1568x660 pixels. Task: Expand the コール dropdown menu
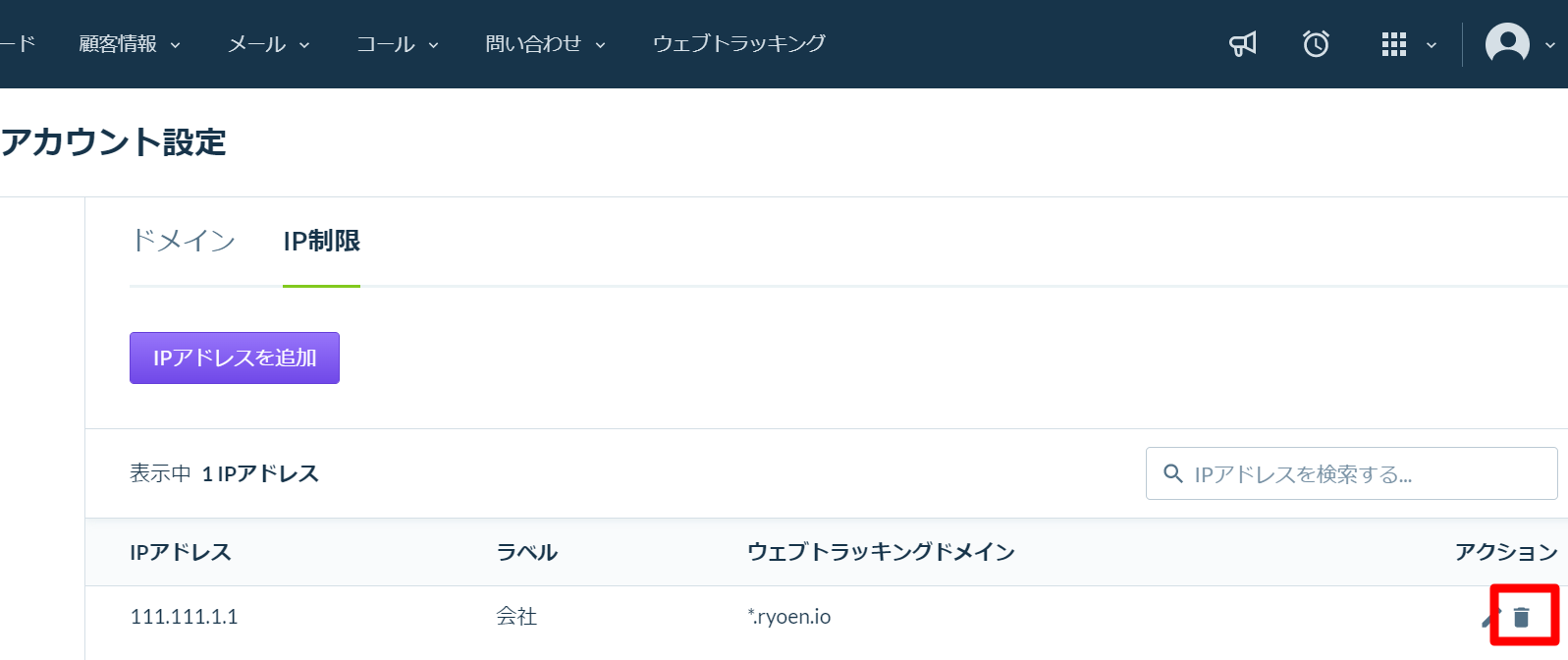click(398, 44)
